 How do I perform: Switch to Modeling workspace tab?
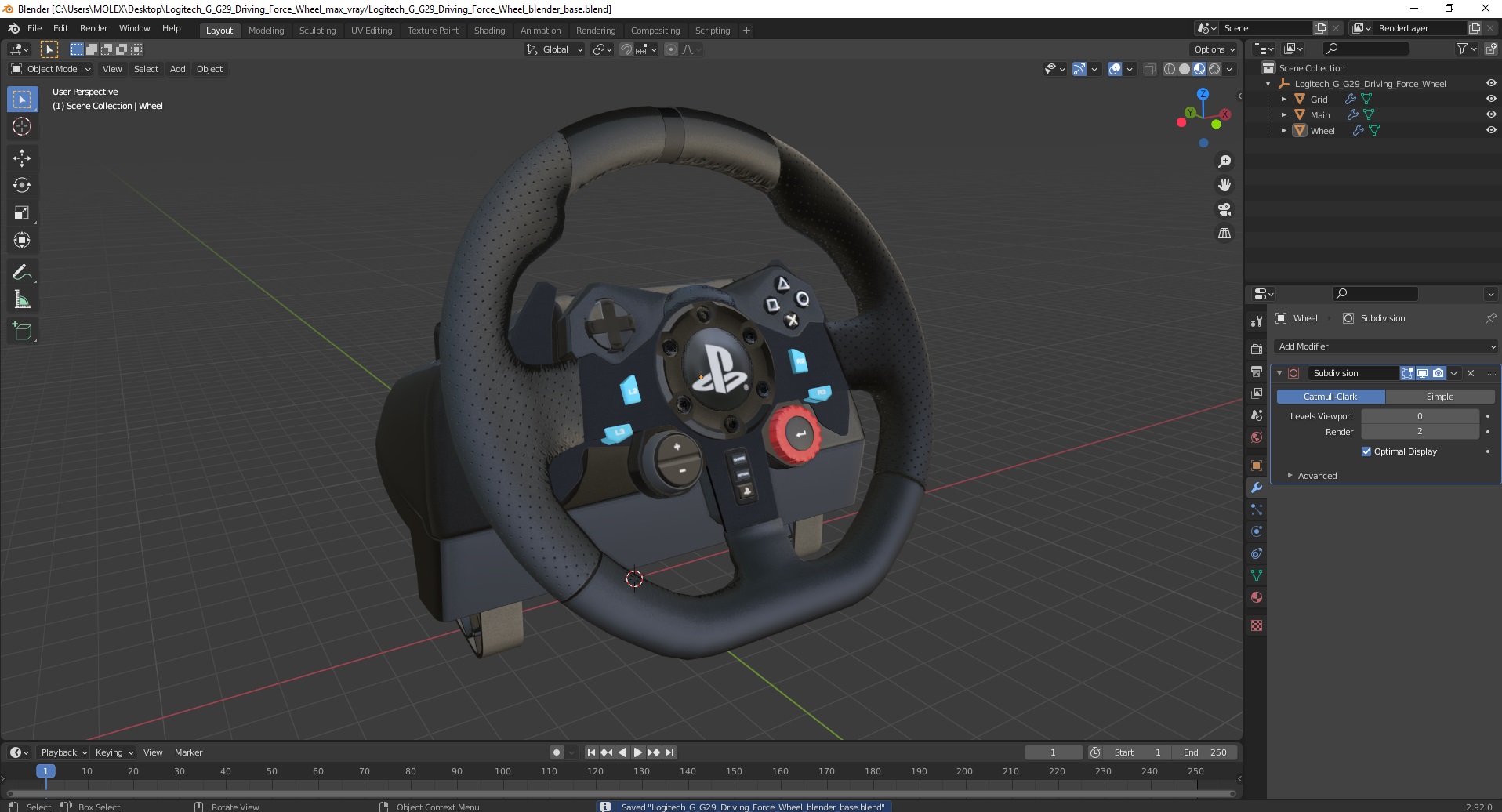pyautogui.click(x=266, y=31)
